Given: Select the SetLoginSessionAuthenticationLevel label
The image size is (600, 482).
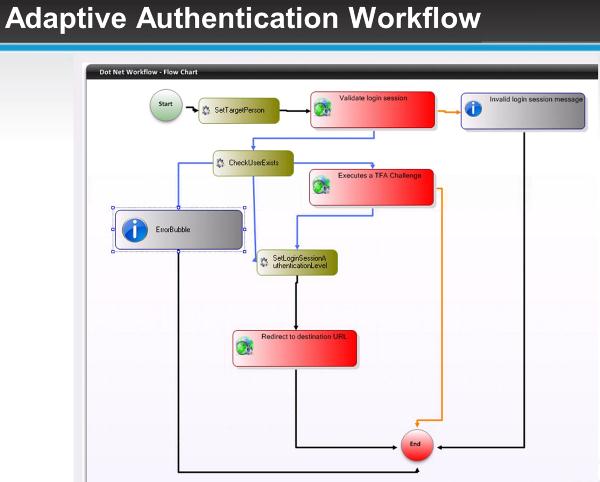Looking at the screenshot, I should click(x=300, y=262).
